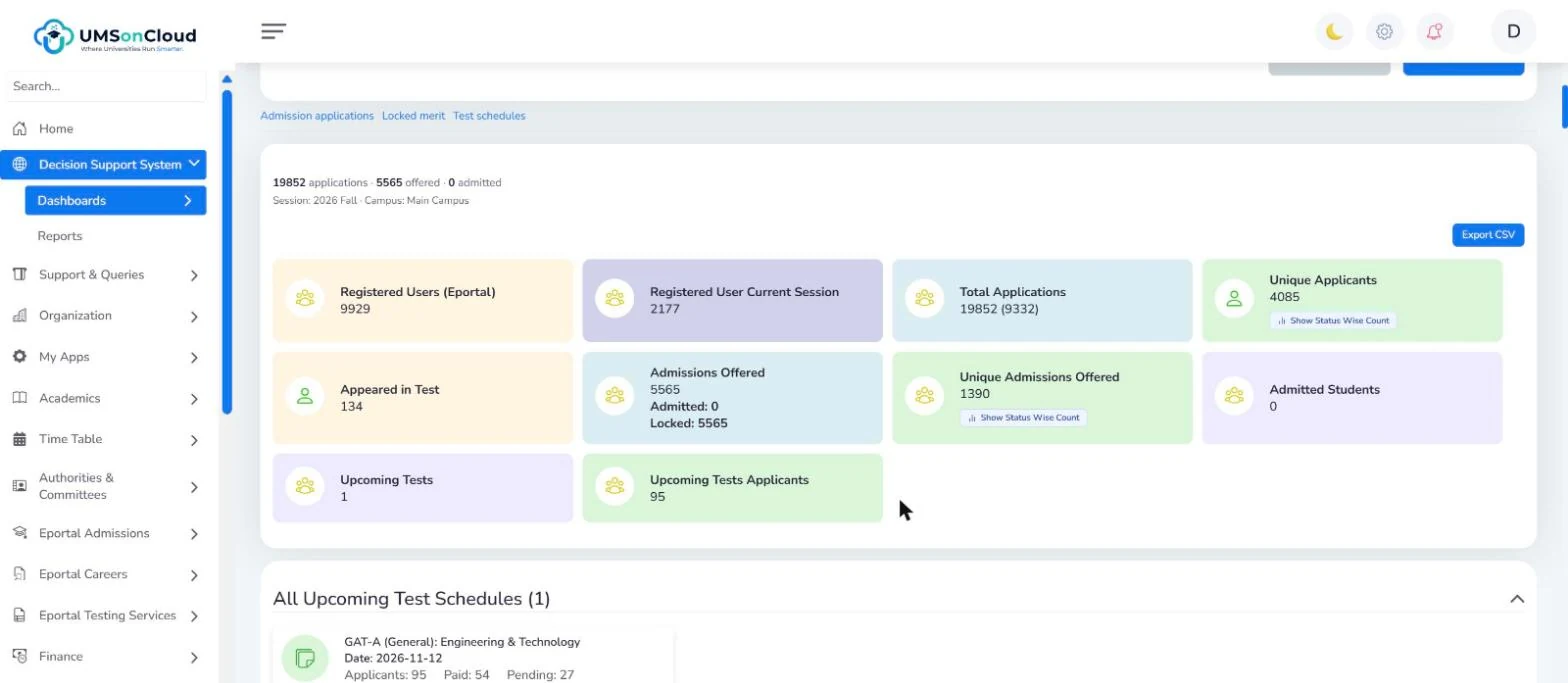Collapse All Upcoming Test Schedules section
The height and width of the screenshot is (683, 1568).
[x=1517, y=599]
